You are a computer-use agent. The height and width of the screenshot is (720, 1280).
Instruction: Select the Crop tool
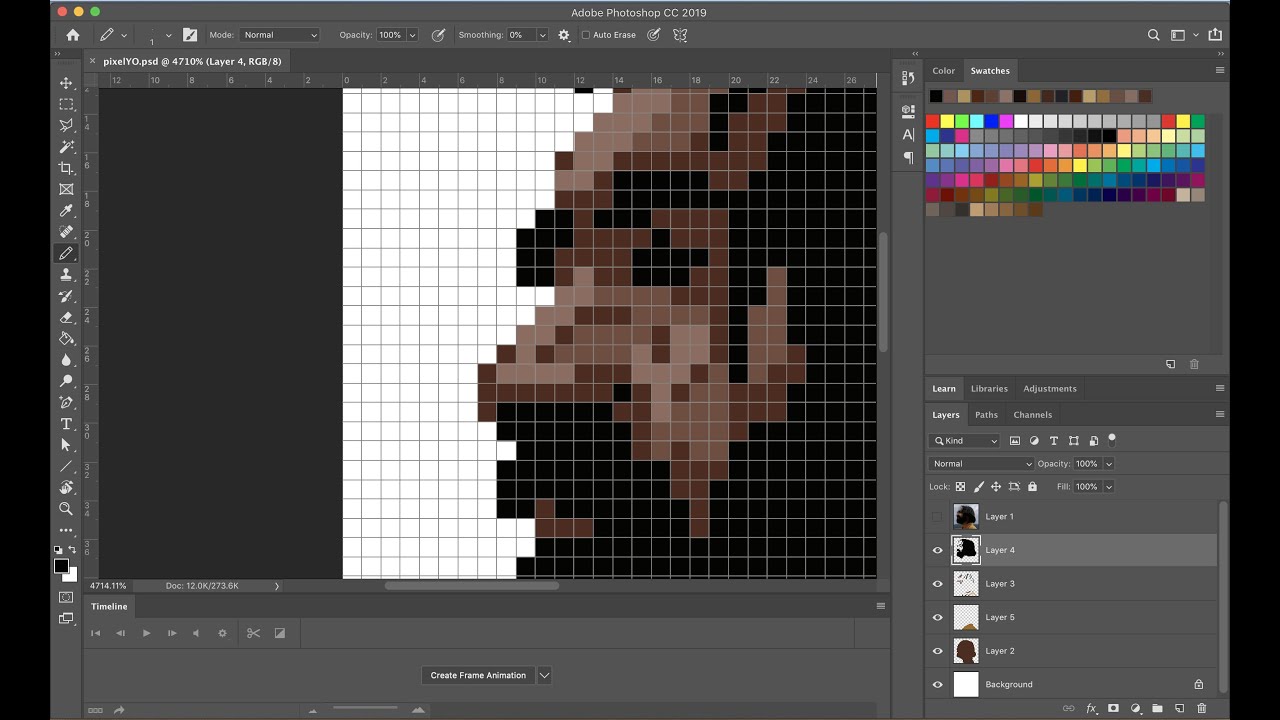[x=66, y=168]
